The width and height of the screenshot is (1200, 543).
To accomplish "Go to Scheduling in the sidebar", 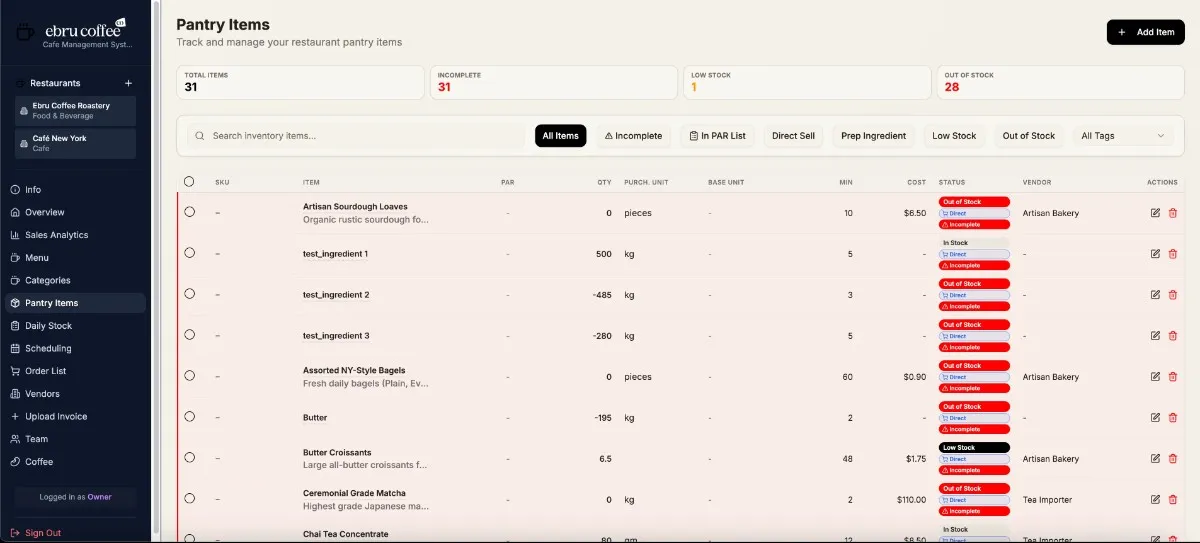I will pyautogui.click(x=48, y=348).
